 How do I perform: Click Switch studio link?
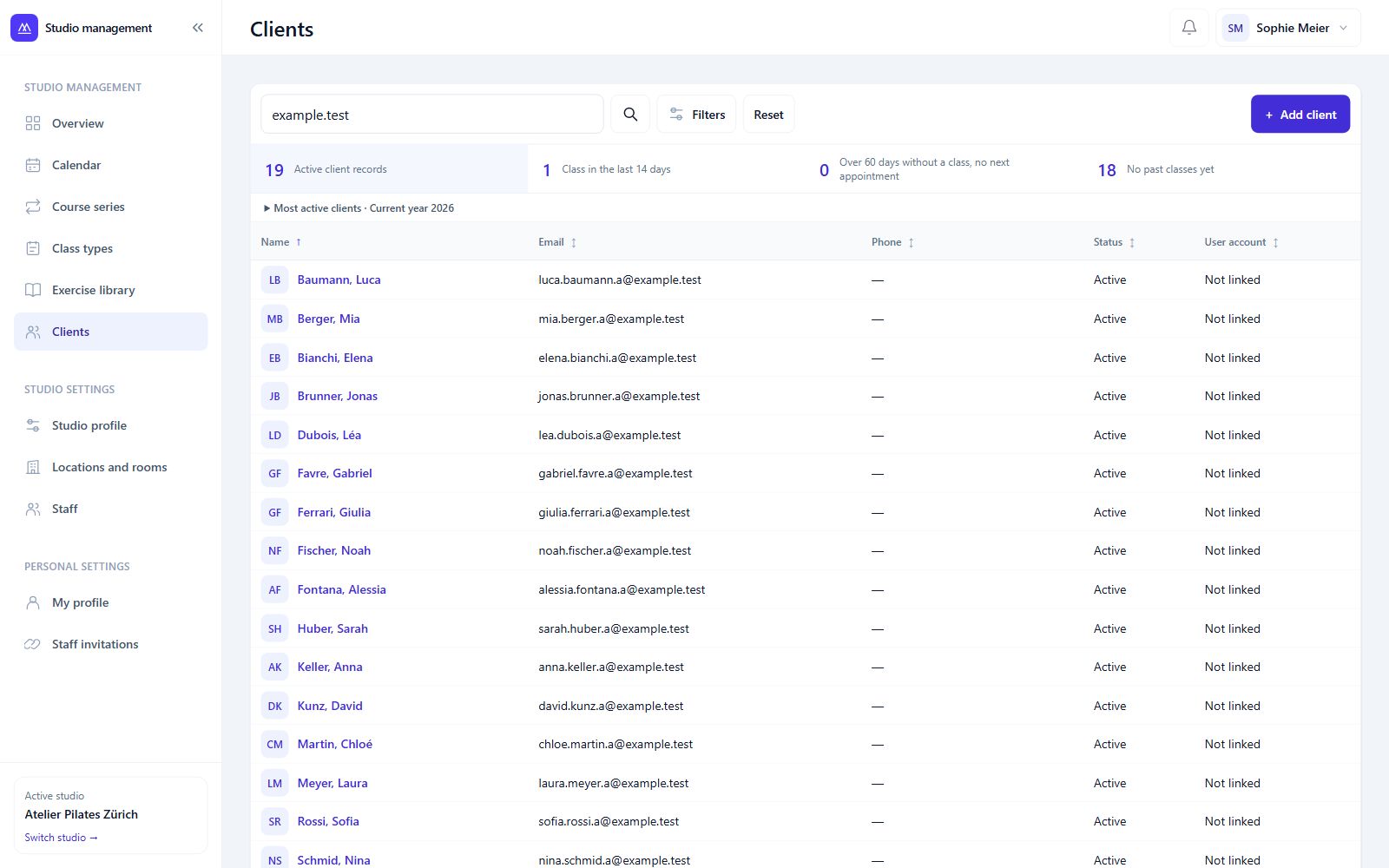tap(61, 838)
